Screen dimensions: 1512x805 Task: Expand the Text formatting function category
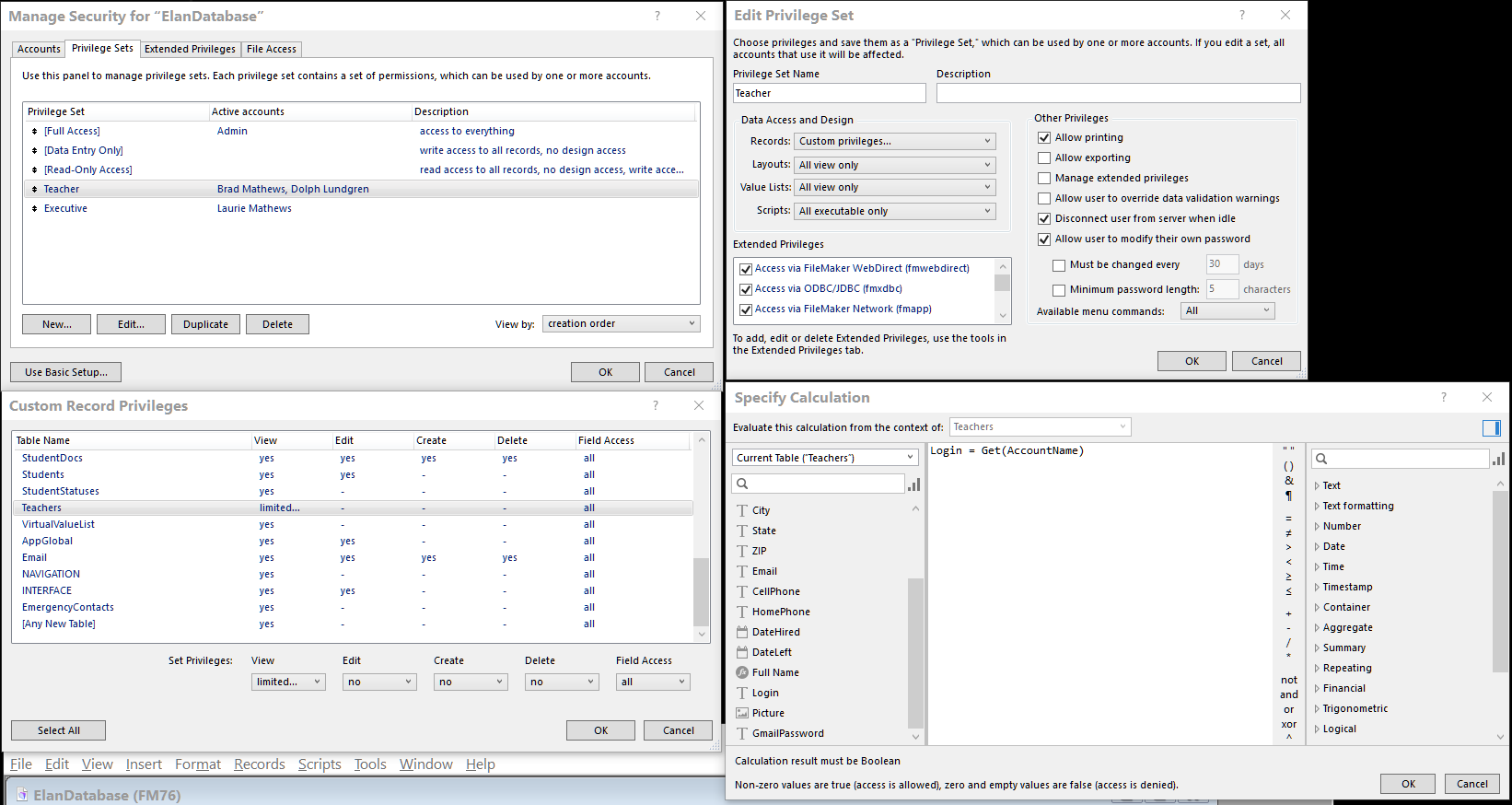coord(1357,506)
